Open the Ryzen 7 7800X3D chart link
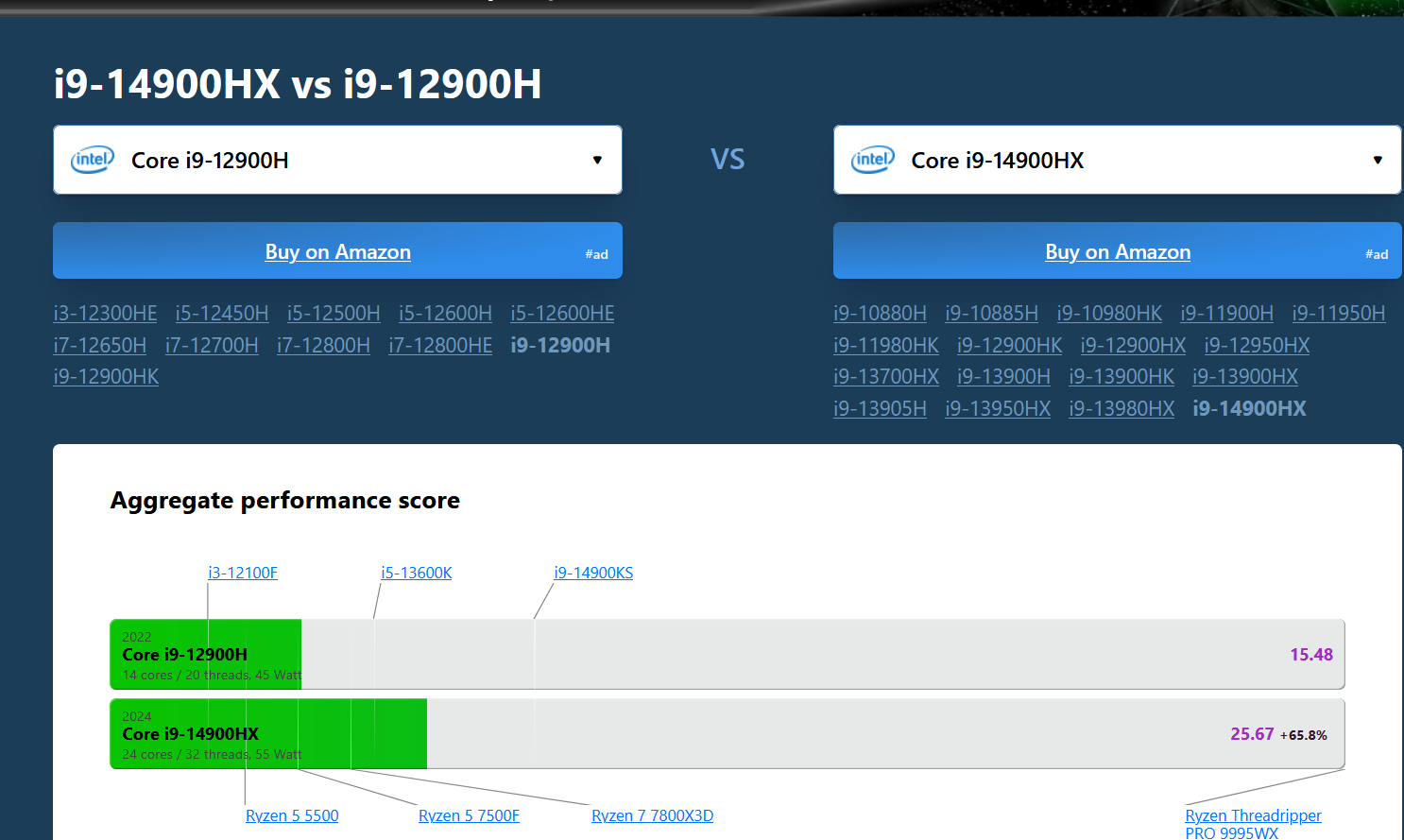This screenshot has height=840, width=1404. 653,815
